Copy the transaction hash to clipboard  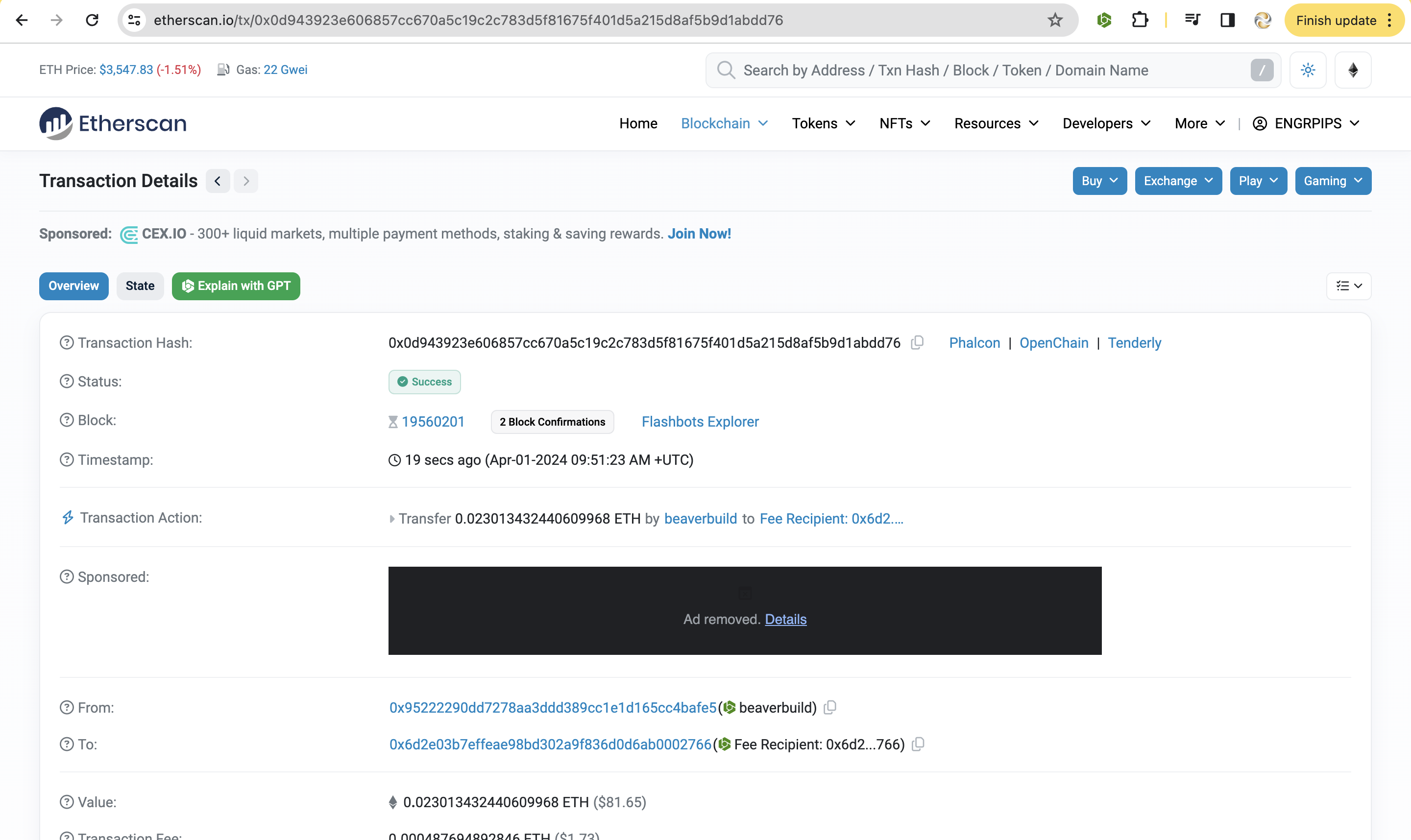point(917,342)
